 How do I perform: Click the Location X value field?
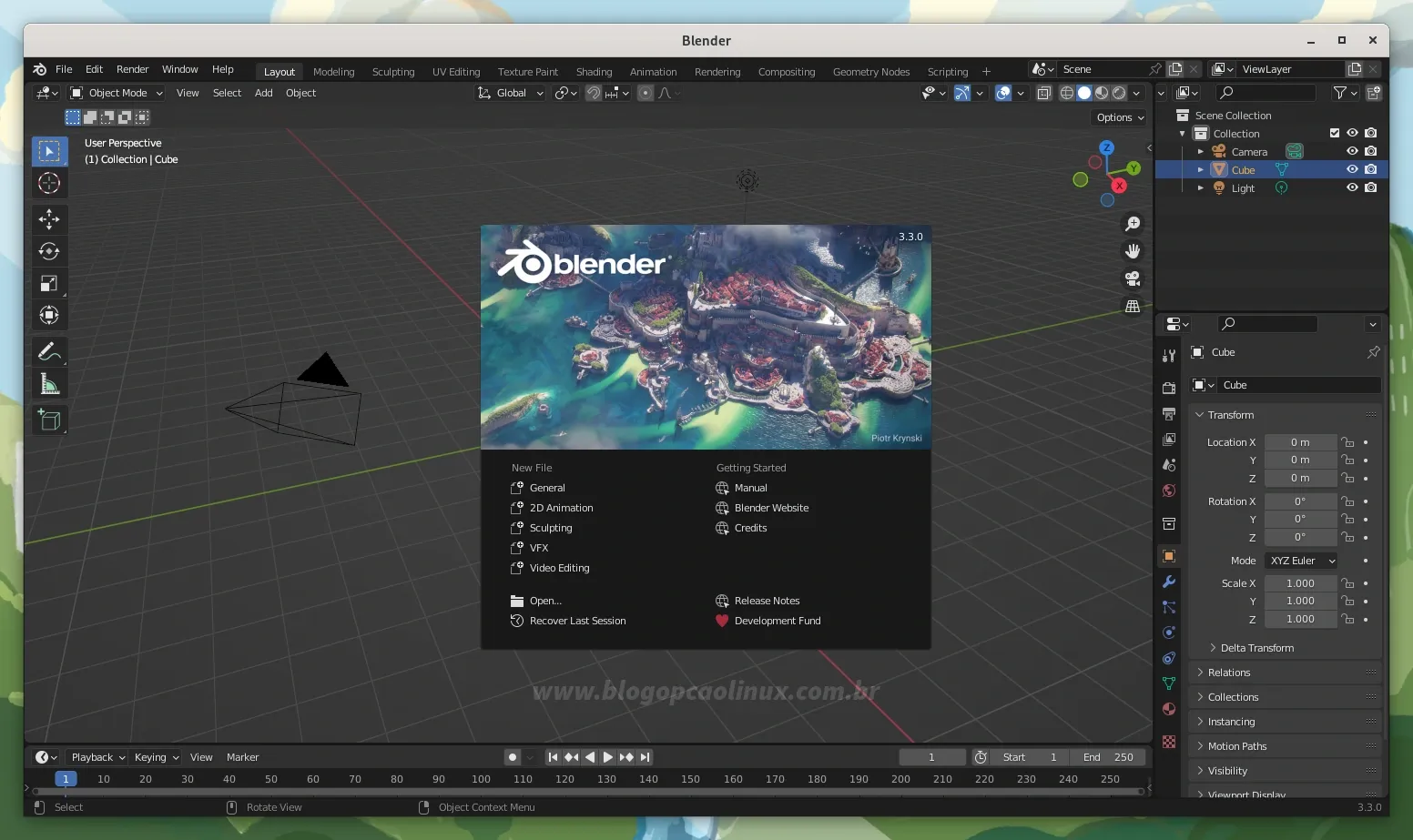click(x=1300, y=442)
